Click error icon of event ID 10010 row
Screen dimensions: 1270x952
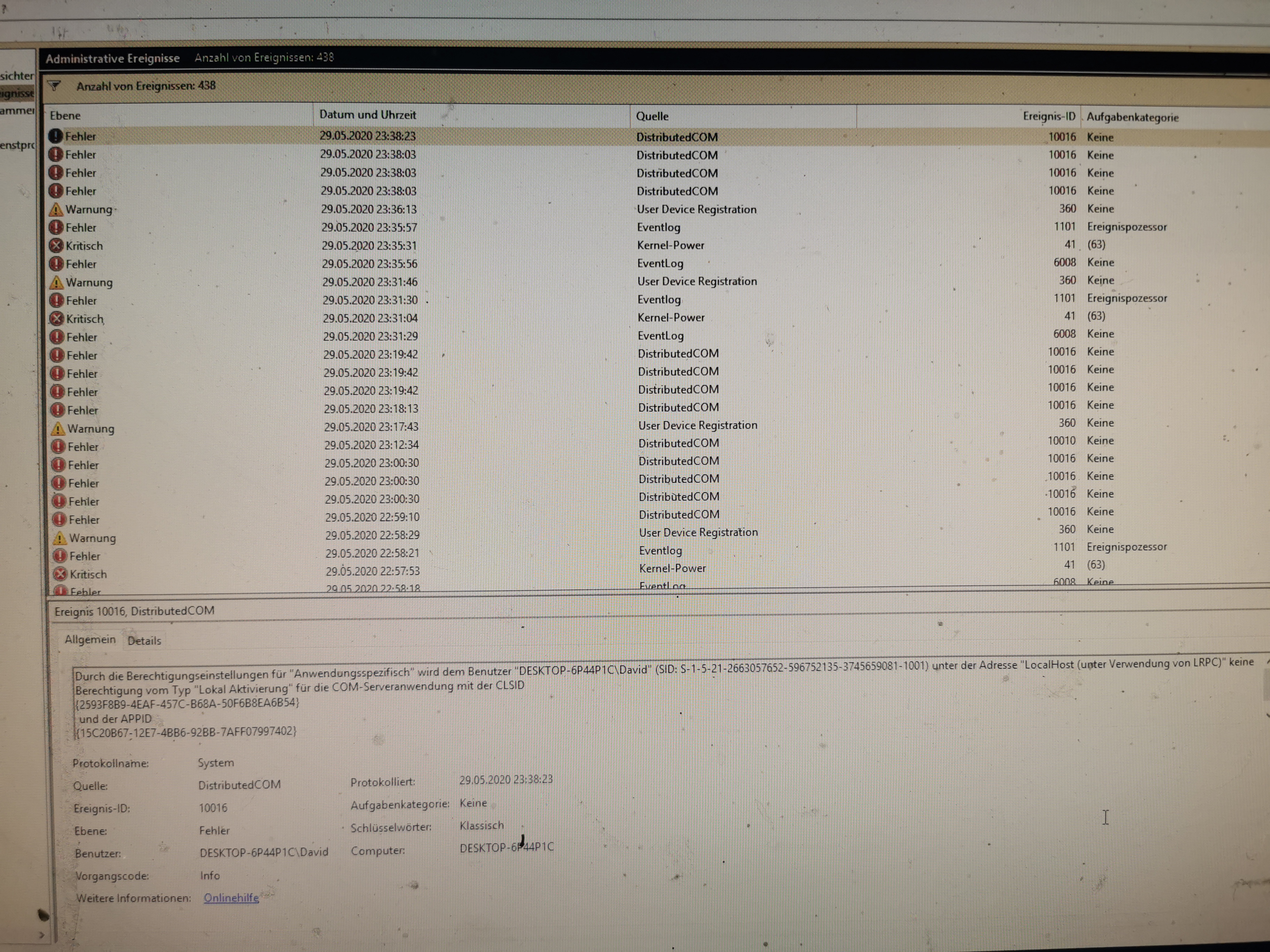pyautogui.click(x=58, y=446)
